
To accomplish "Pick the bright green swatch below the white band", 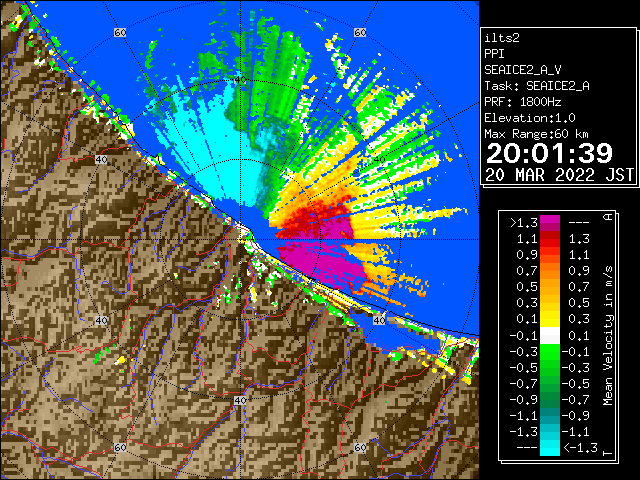I will (x=550, y=351).
